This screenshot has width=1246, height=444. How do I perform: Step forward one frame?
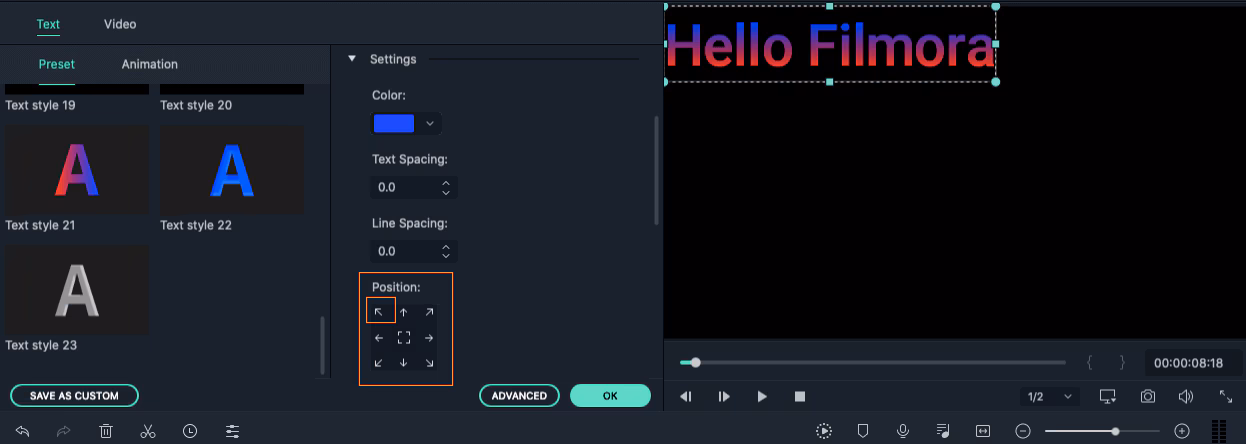tap(724, 396)
